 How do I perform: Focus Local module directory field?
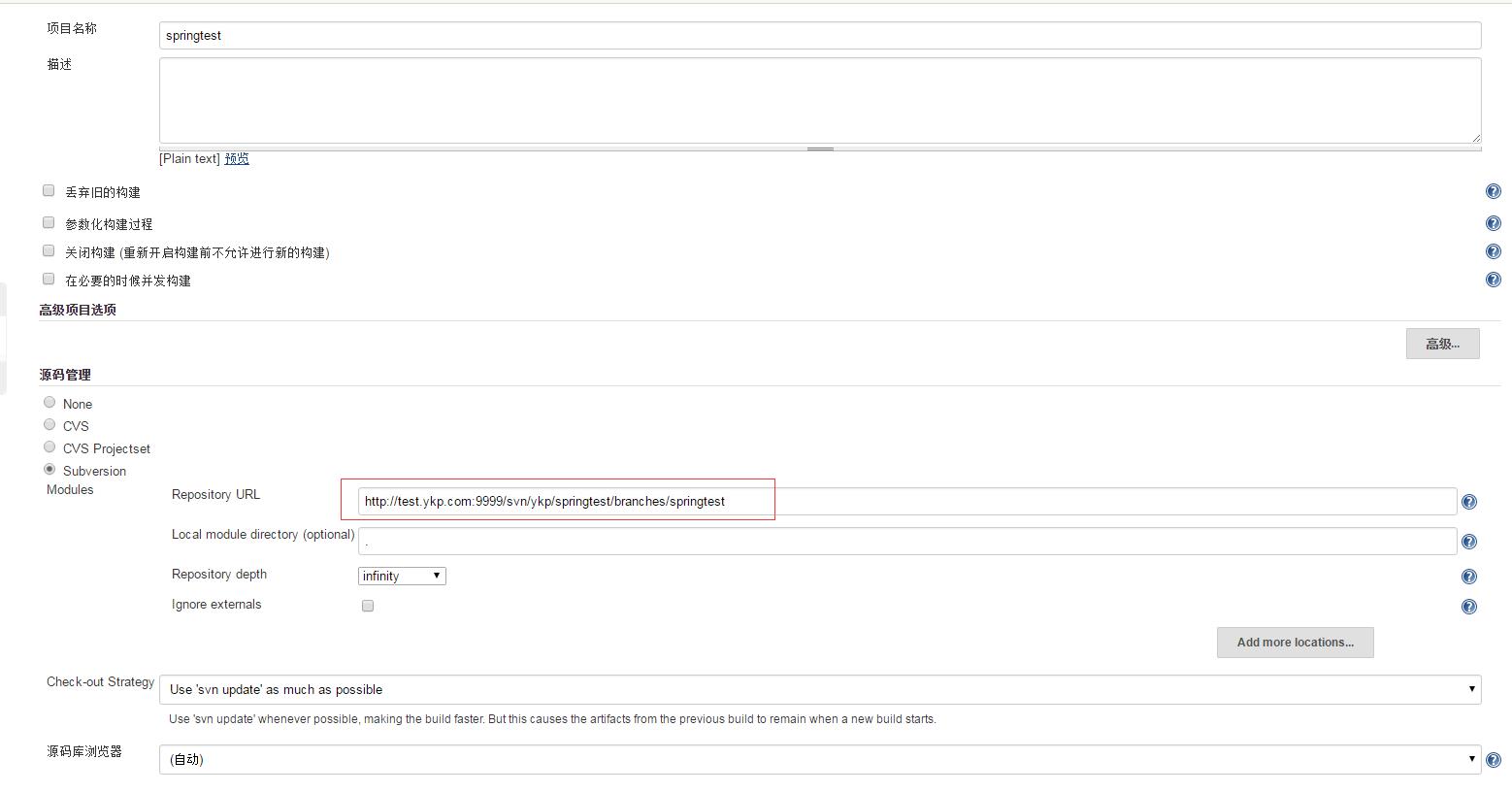point(907,541)
